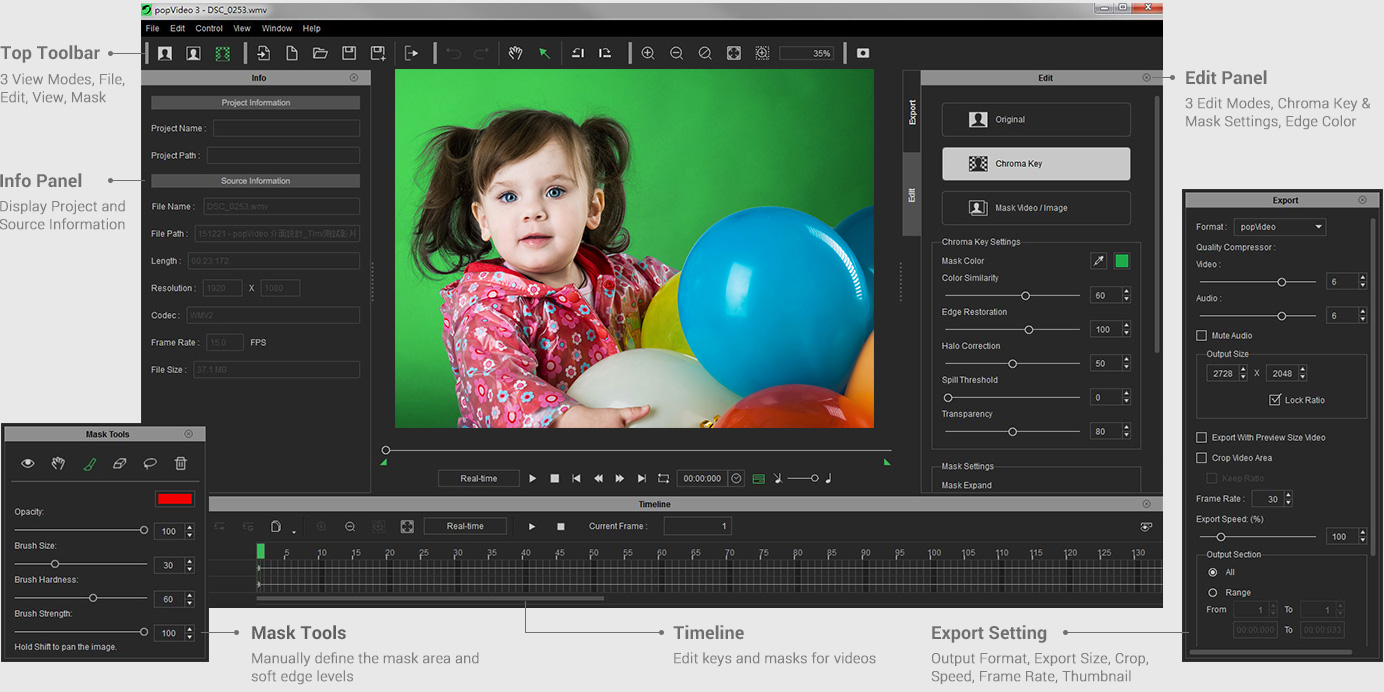This screenshot has width=1384, height=692.
Task: Click the Halo Correction slider handle
Action: (1012, 364)
